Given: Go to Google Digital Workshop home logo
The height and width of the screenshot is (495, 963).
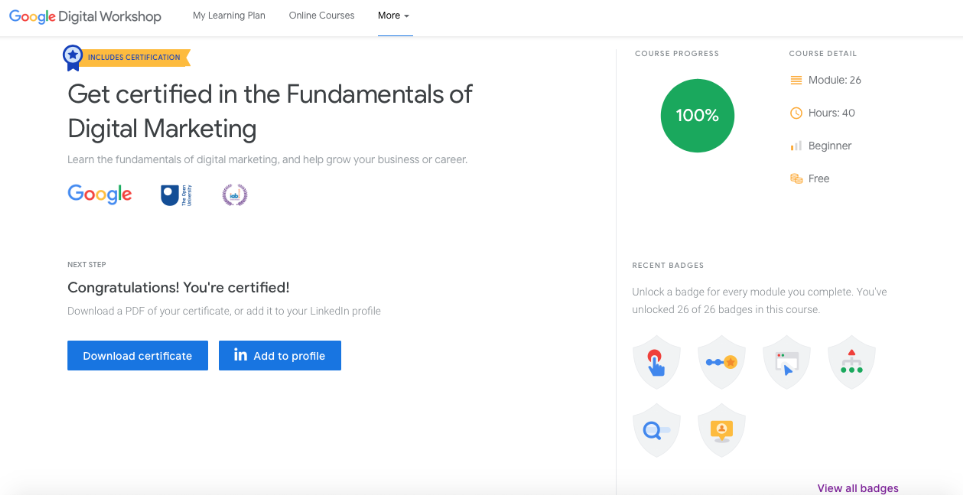Looking at the screenshot, I should pos(85,16).
